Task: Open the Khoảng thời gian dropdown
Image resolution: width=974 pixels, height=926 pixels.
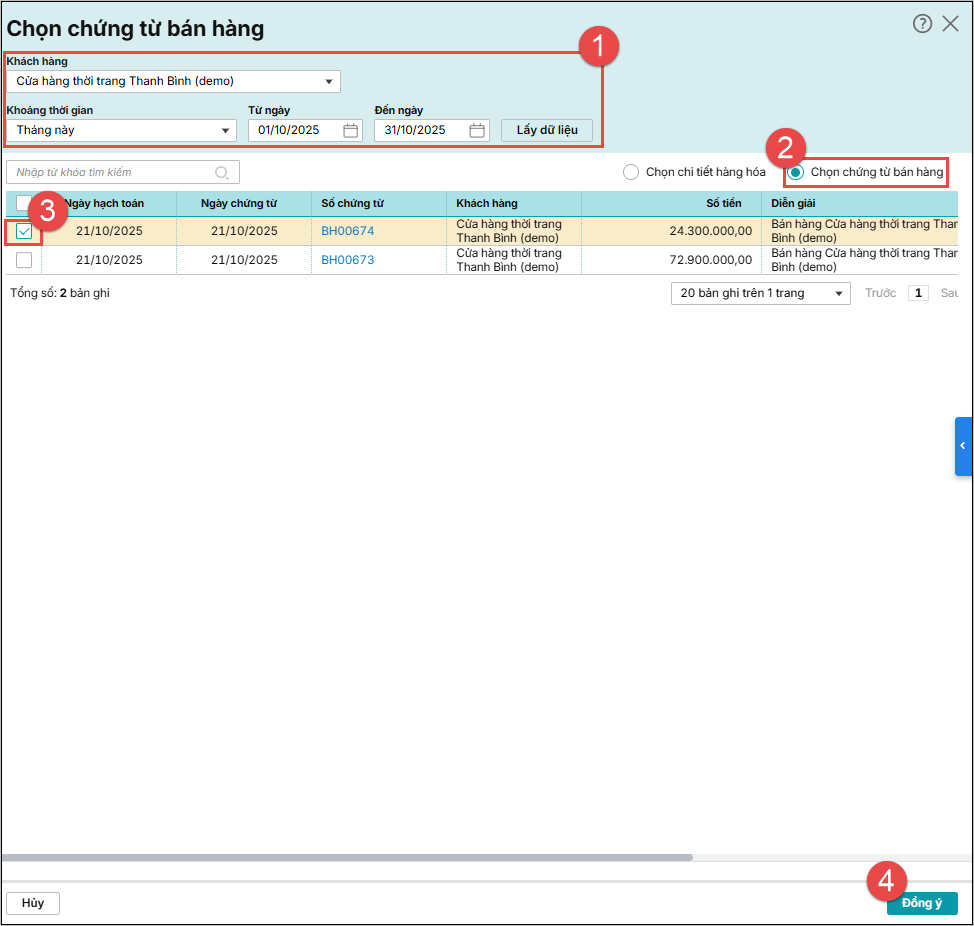Action: click(225, 130)
